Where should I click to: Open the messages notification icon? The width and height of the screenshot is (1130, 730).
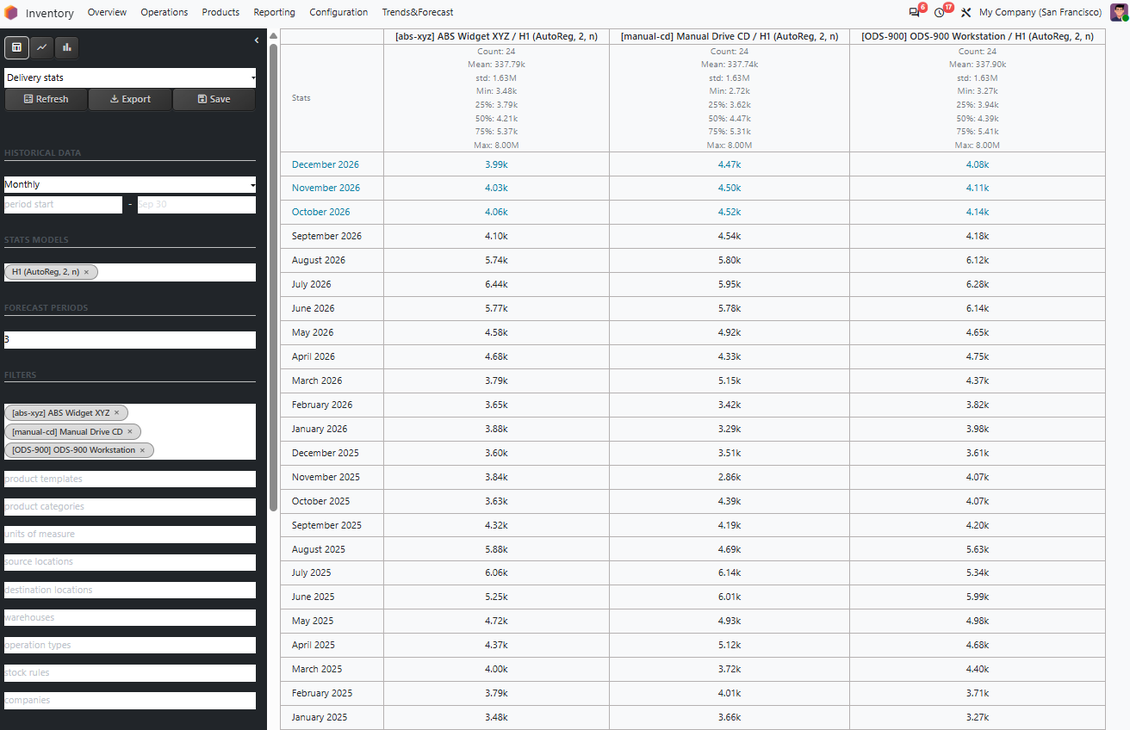(x=915, y=12)
